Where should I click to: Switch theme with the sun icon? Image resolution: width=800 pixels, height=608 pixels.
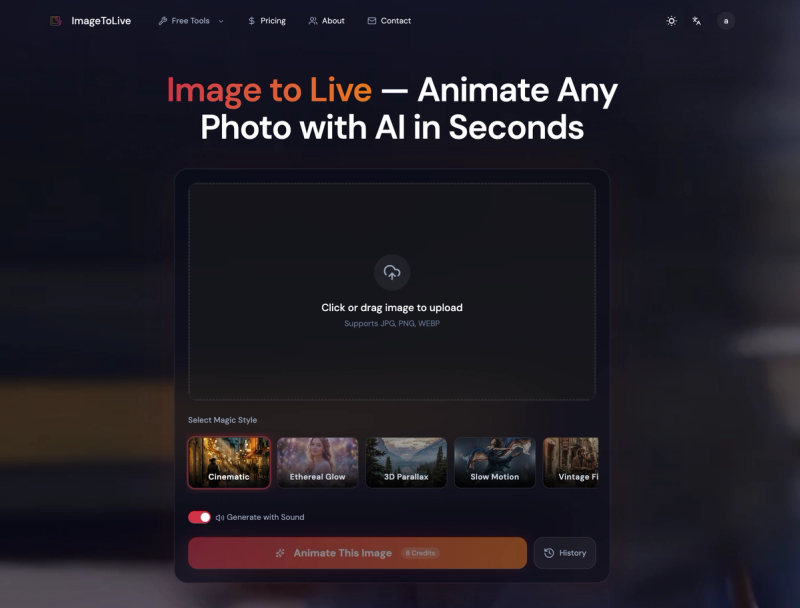click(x=671, y=20)
